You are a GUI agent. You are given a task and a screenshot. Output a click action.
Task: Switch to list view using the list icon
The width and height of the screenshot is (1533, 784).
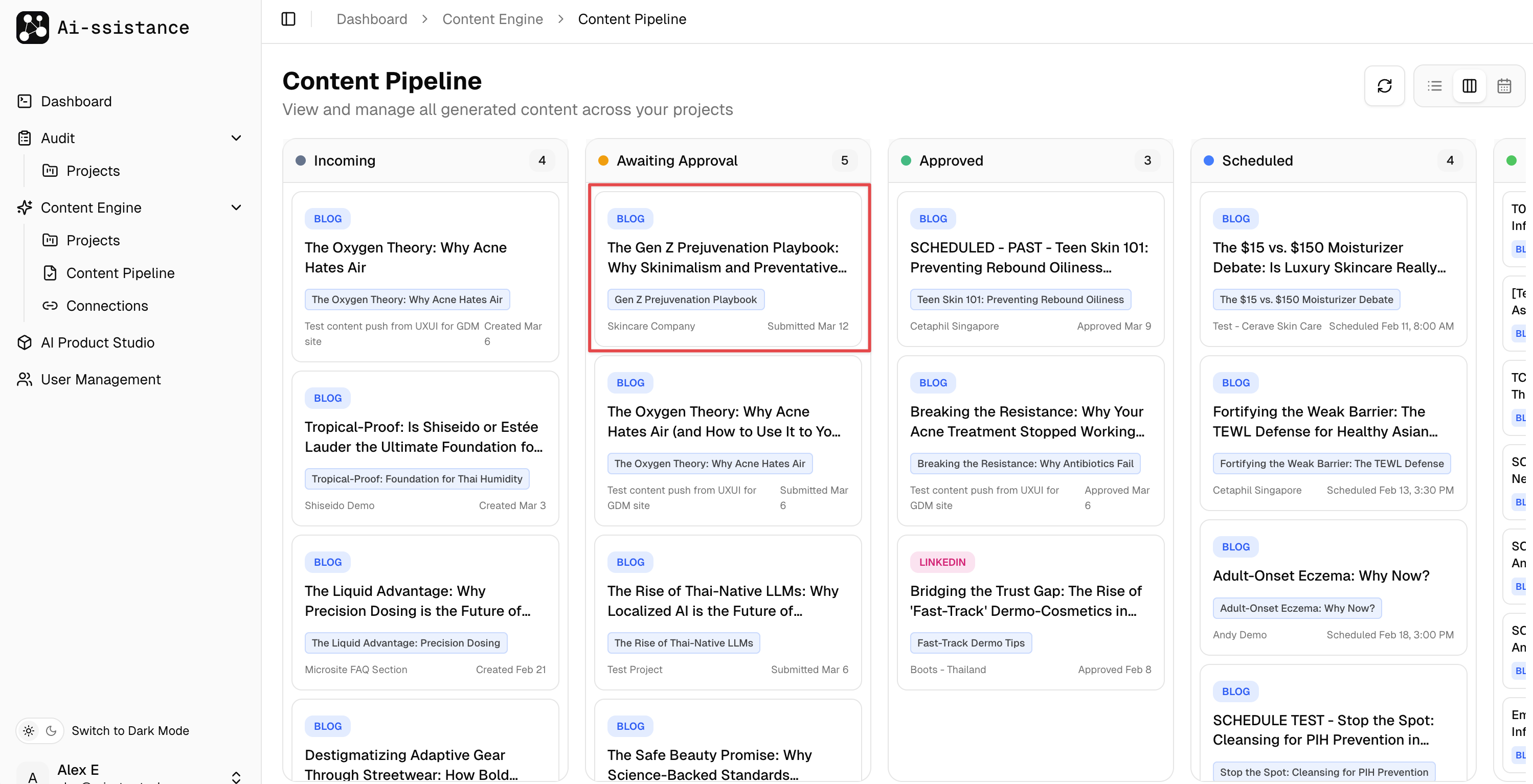pos(1435,86)
